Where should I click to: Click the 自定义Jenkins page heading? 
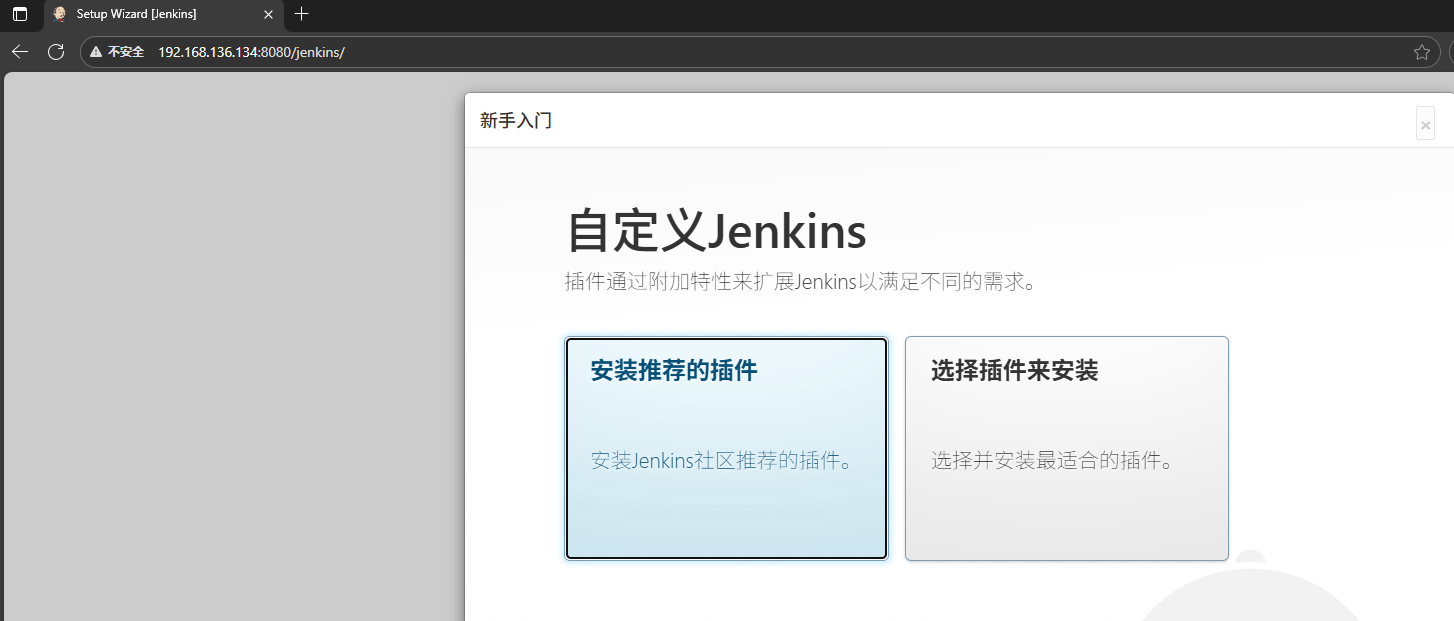[716, 231]
